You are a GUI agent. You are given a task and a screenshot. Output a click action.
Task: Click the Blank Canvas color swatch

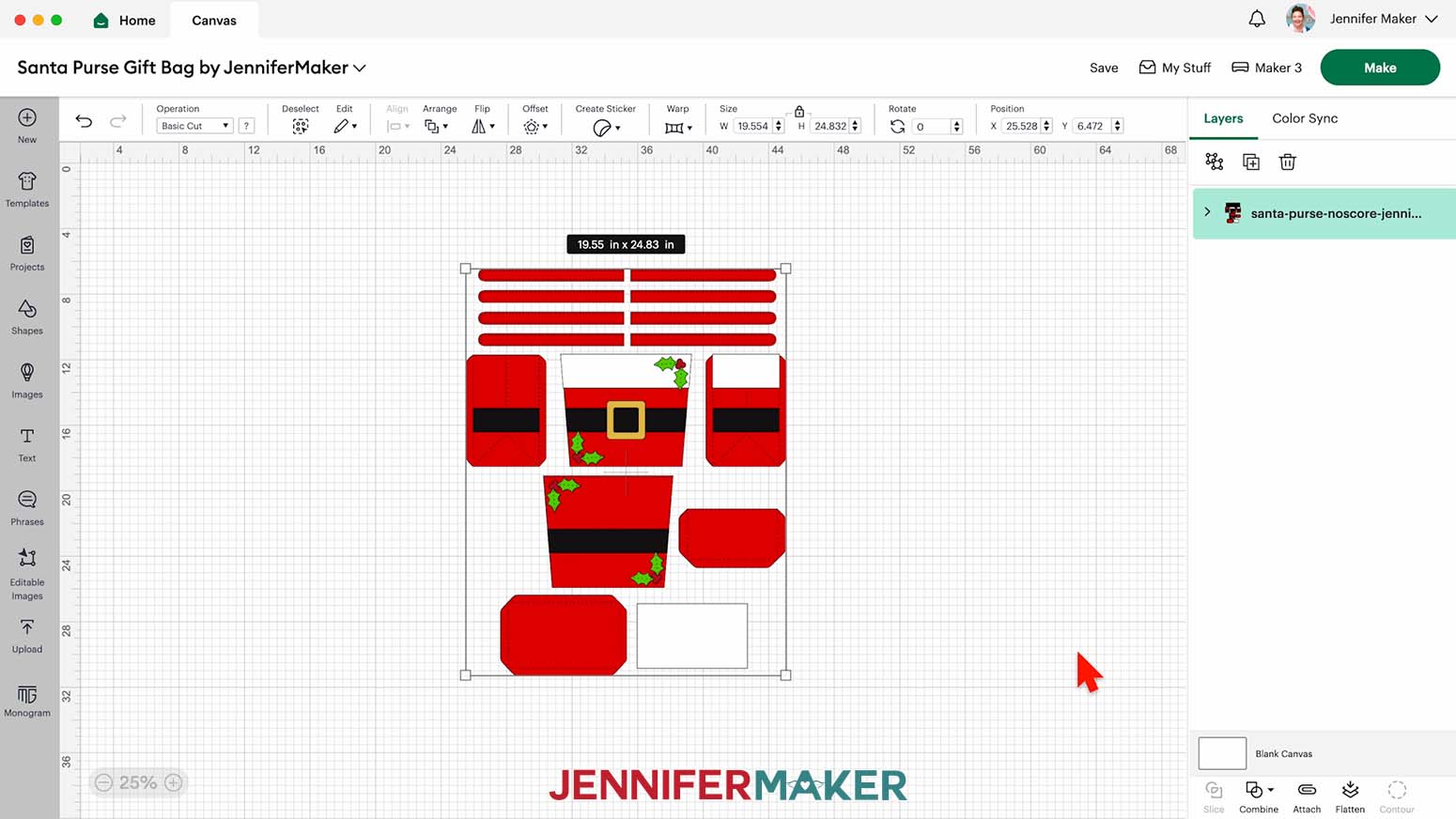(1222, 753)
